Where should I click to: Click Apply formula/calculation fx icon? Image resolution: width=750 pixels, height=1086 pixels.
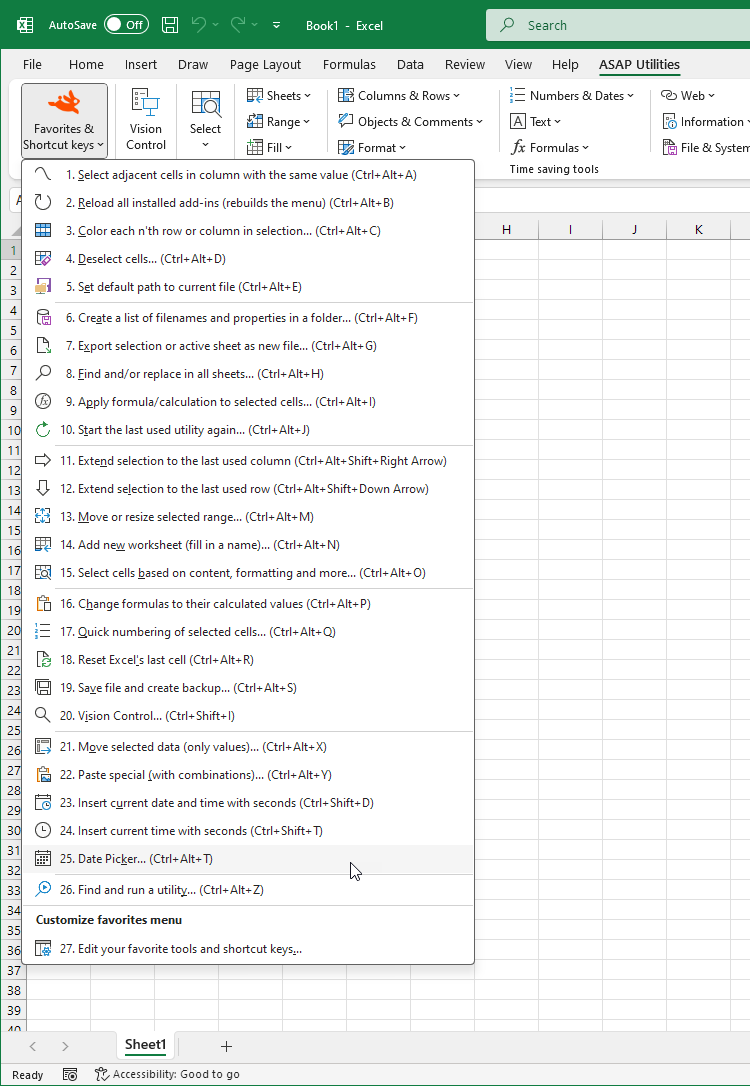[43, 402]
